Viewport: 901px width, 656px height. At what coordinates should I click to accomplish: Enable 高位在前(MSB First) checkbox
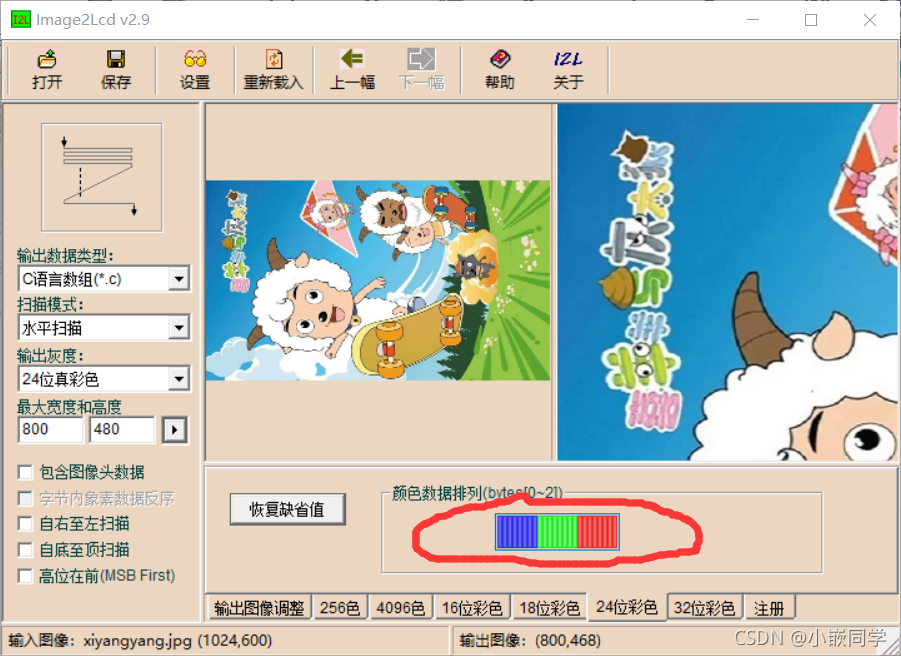pos(25,576)
